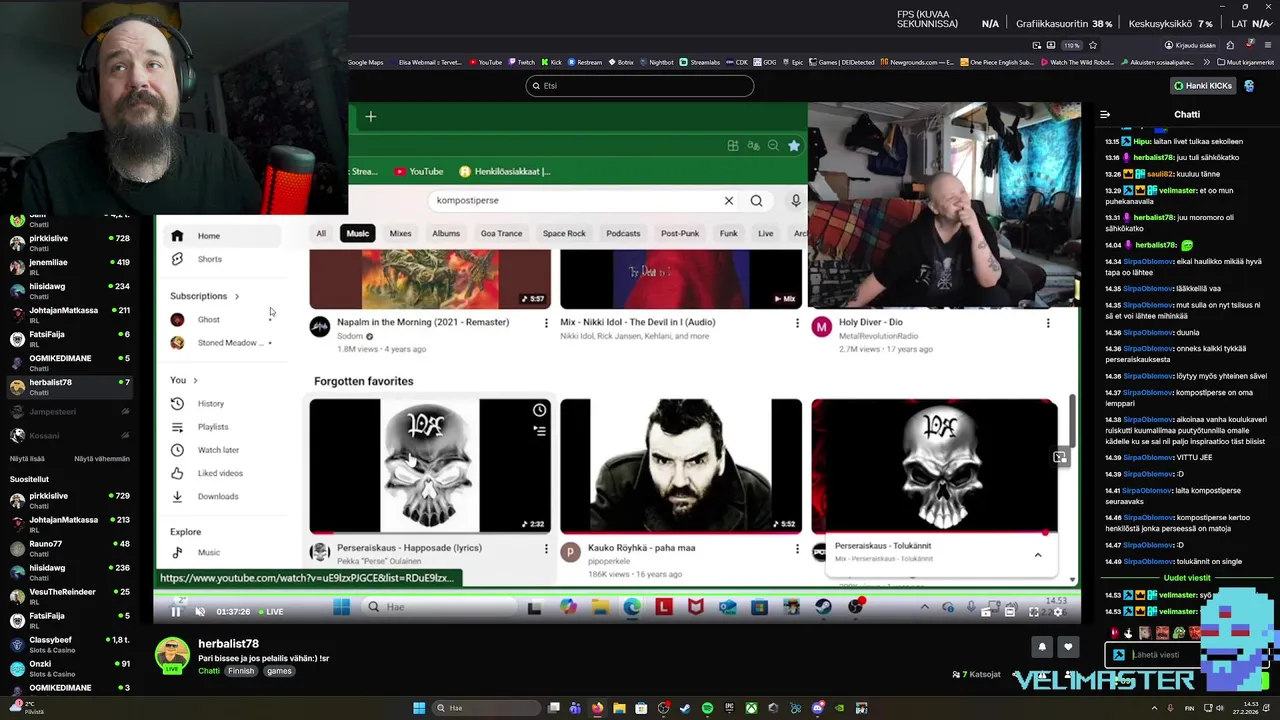This screenshot has height=720, width=1280.
Task: Select the Mixes filter chip
Action: pyautogui.click(x=400, y=233)
